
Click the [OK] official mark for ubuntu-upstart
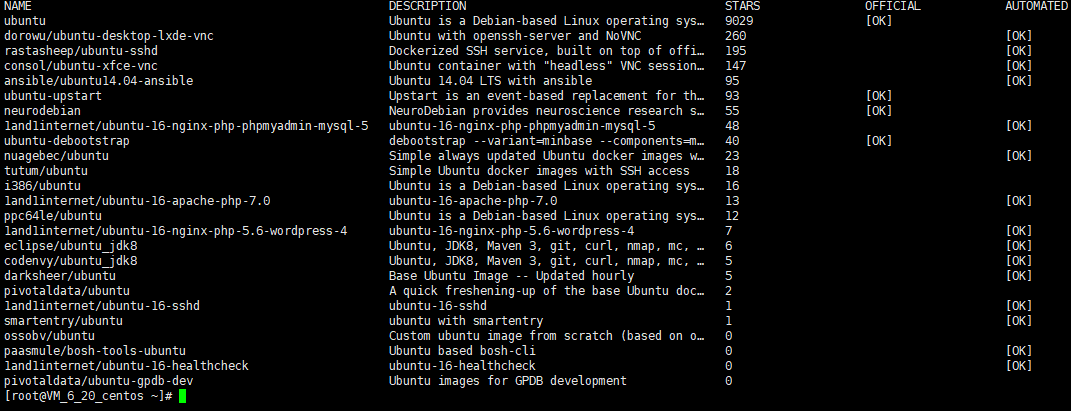878,96
